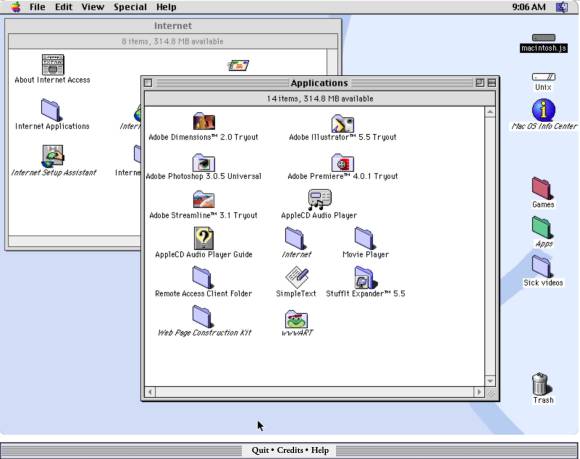
Task: Select the AppleCD Audio Player Guide icon
Action: (x=203, y=239)
